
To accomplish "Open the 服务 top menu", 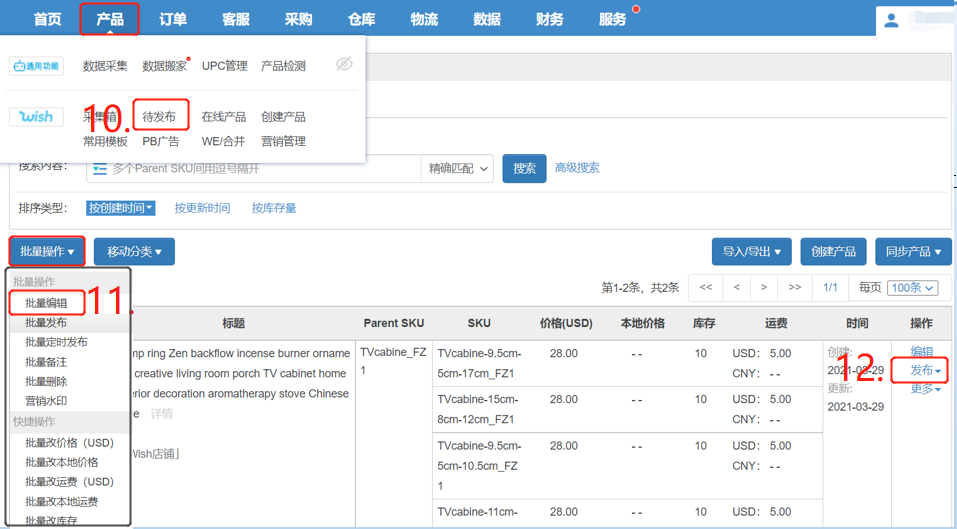I will (612, 20).
